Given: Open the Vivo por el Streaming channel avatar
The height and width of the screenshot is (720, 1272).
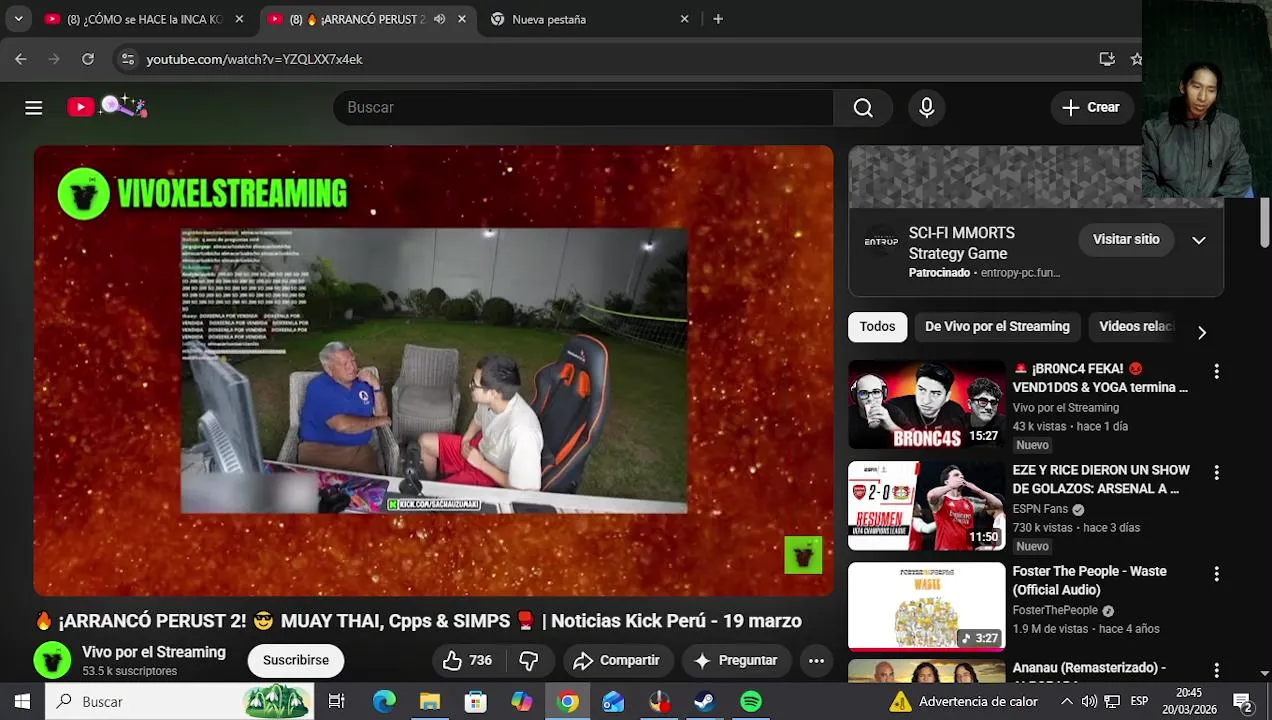Looking at the screenshot, I should point(52,660).
